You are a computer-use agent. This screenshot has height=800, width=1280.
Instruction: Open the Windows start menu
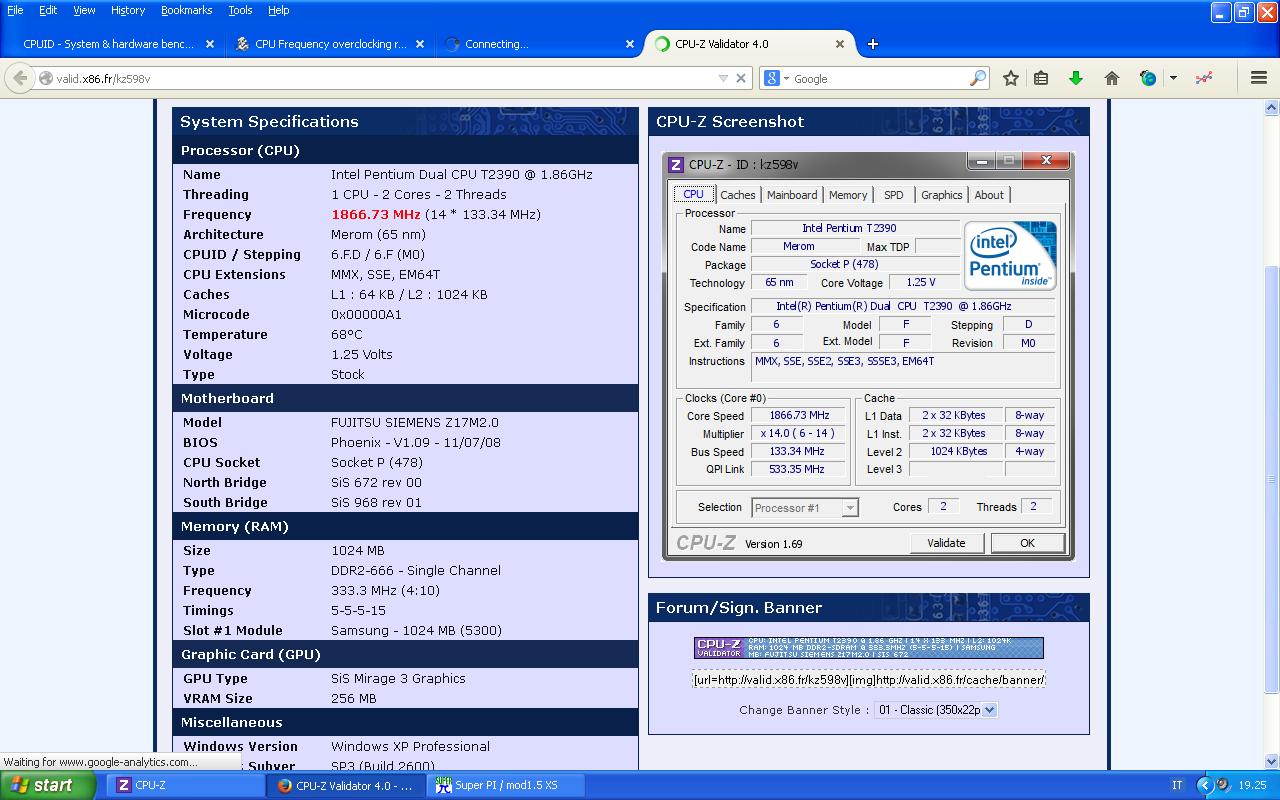[x=48, y=785]
